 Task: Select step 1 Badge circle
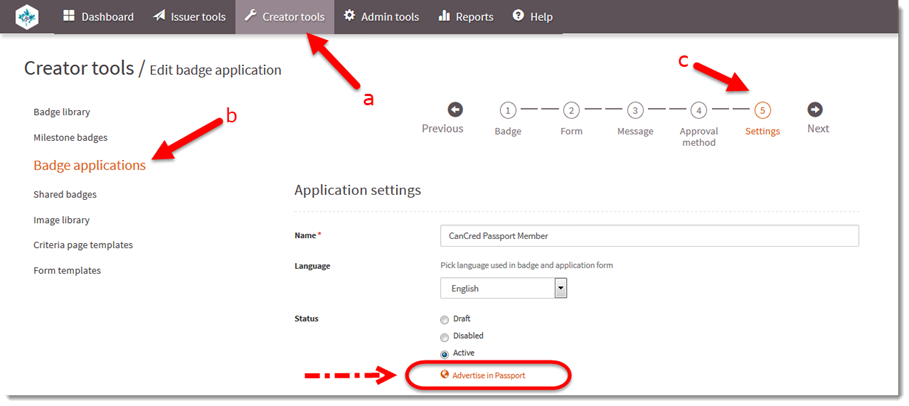[x=507, y=110]
